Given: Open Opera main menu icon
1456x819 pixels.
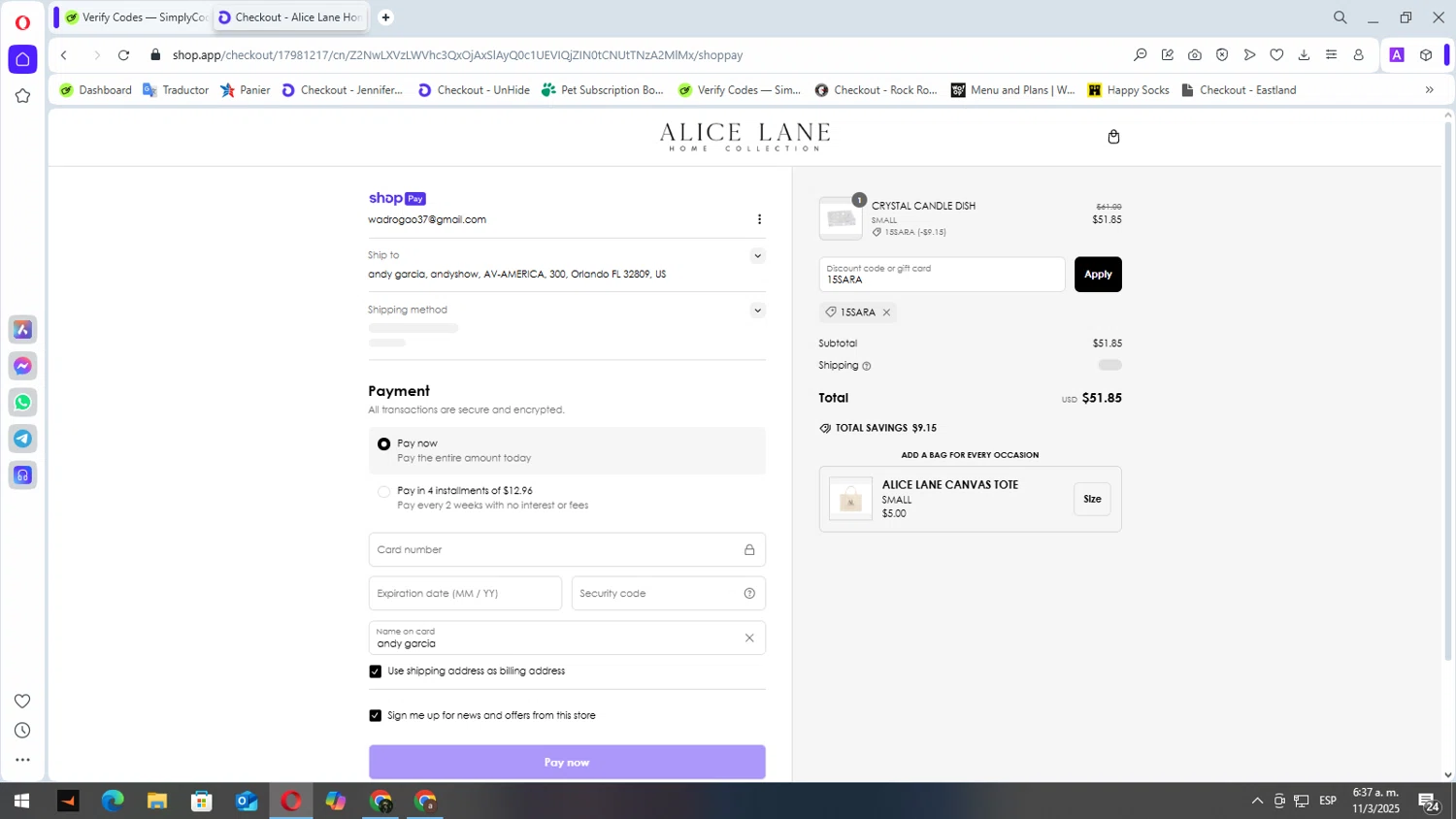Looking at the screenshot, I should click(22, 22).
